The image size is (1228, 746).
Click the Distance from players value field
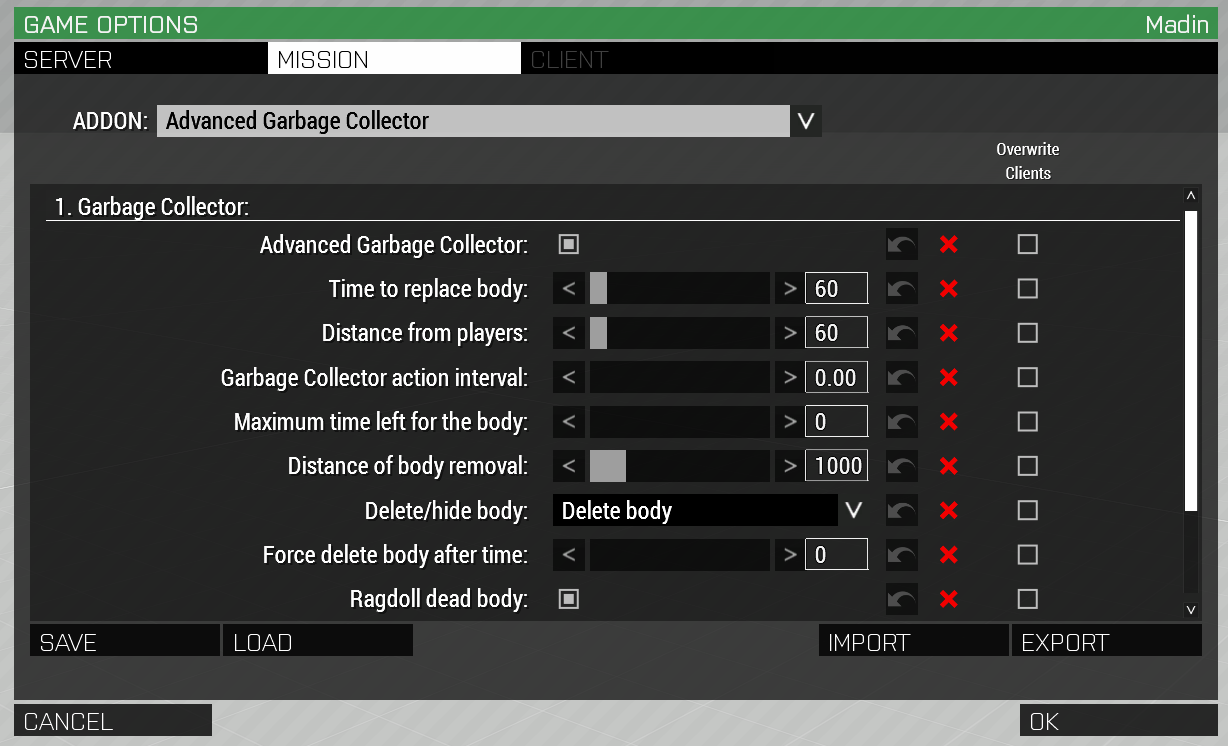[x=836, y=333]
